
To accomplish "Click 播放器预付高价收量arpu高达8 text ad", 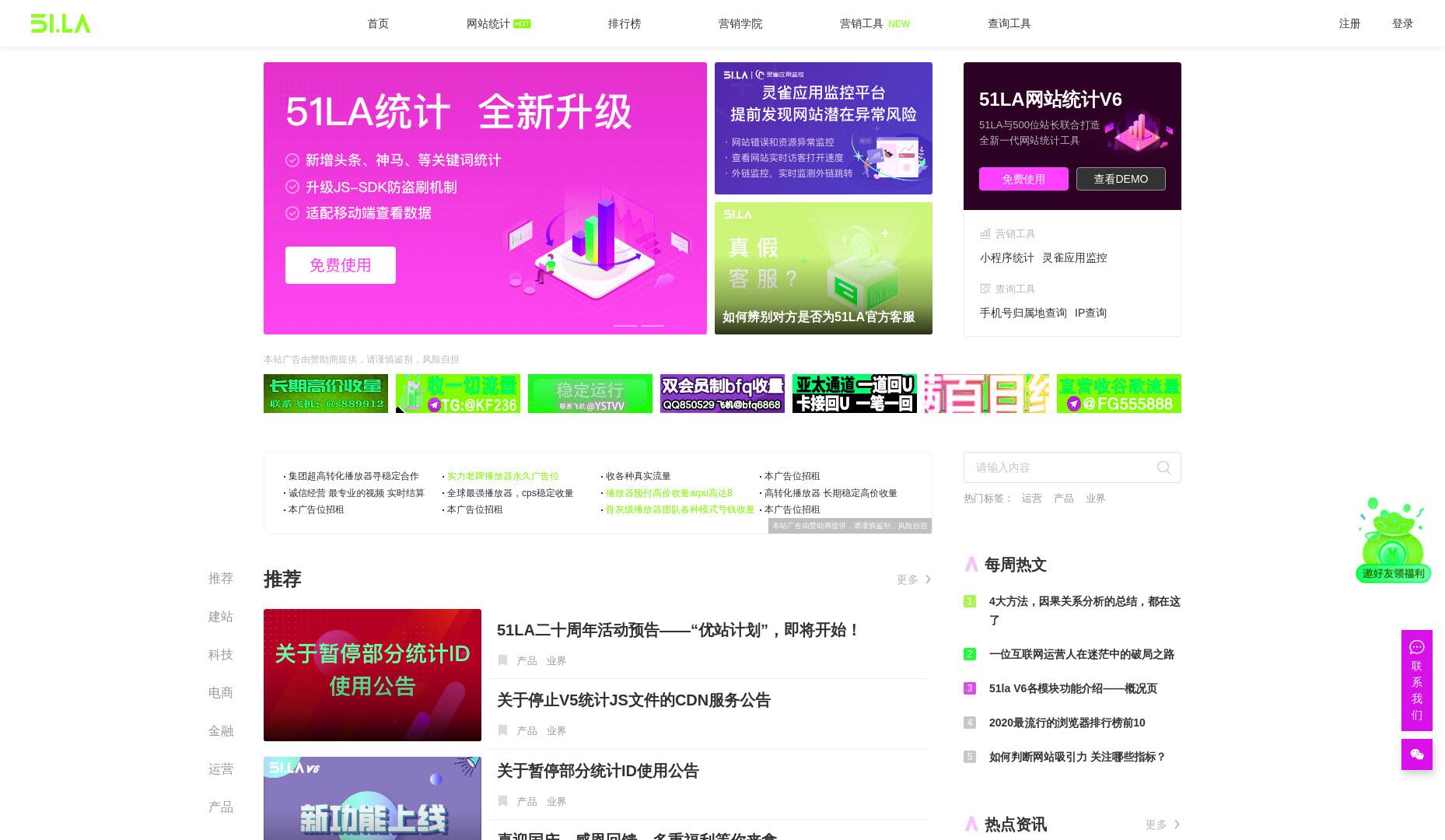I will (669, 493).
